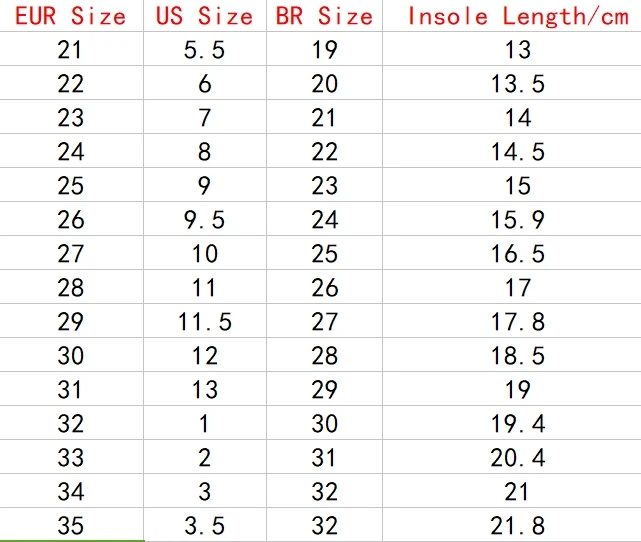Viewport: 641px width, 542px height.
Task: Select the insole length 20.4 cell
Action: click(x=512, y=457)
